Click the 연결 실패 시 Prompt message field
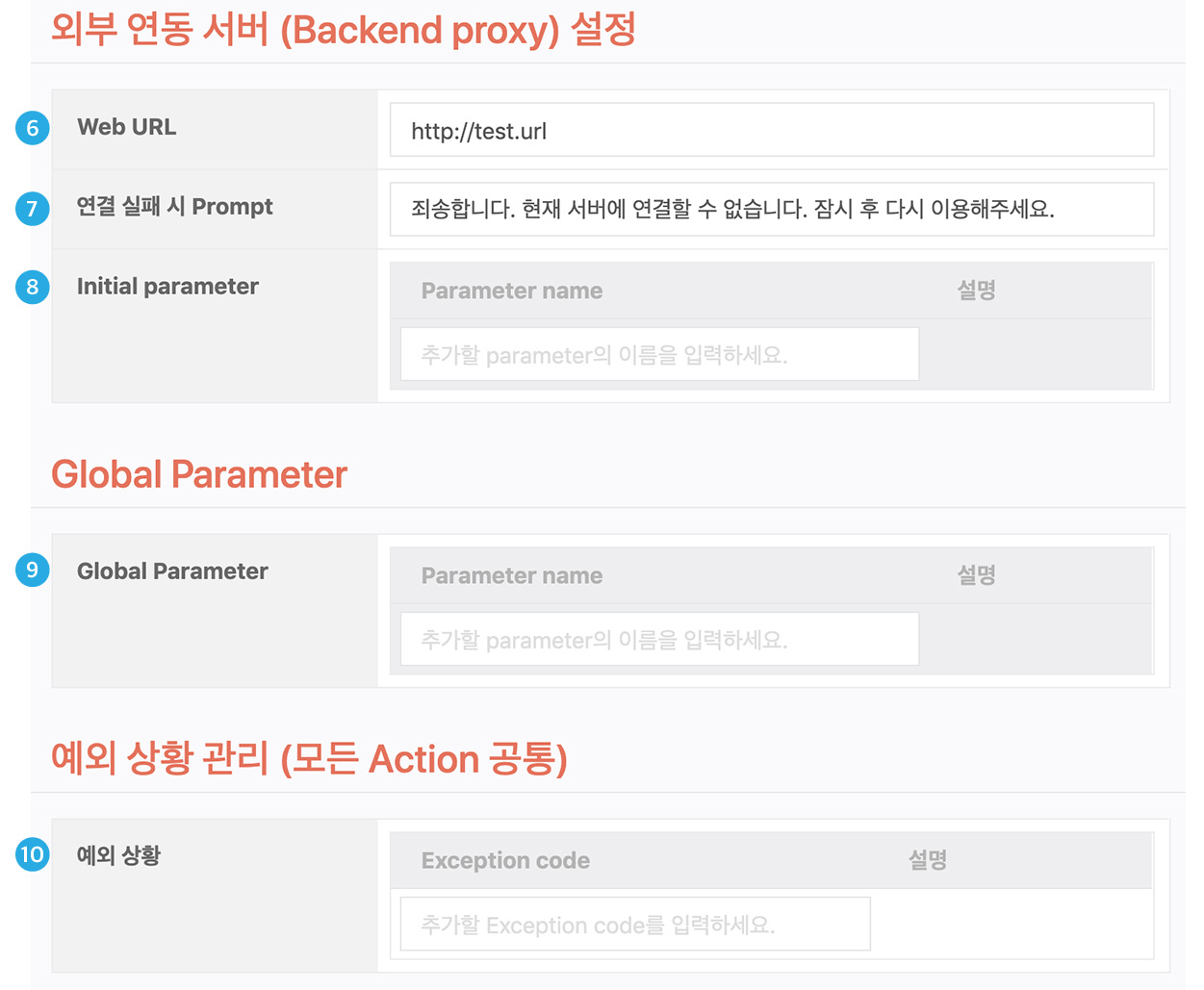 pos(771,209)
